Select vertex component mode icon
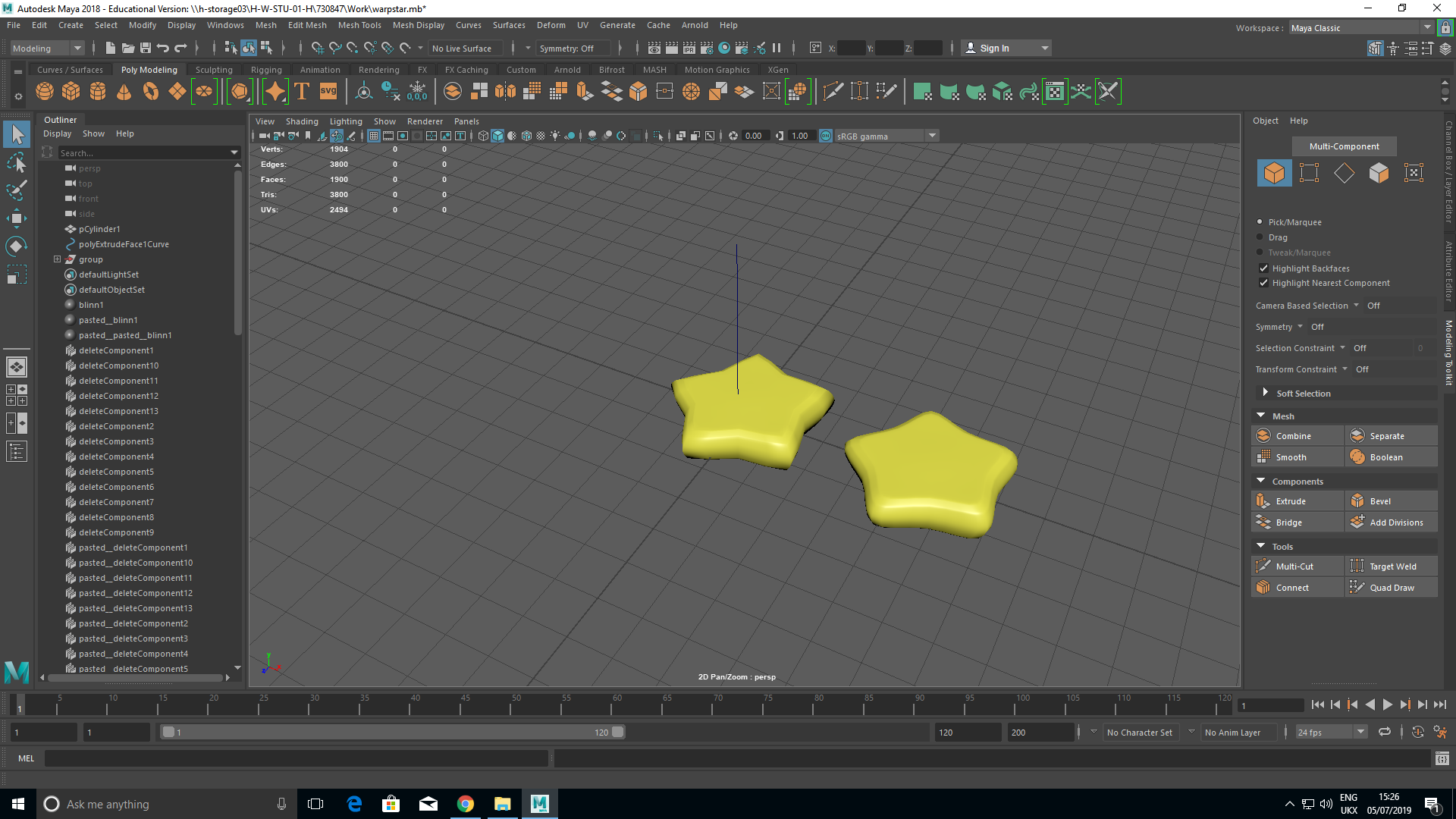The image size is (1456, 819). pyautogui.click(x=1309, y=173)
